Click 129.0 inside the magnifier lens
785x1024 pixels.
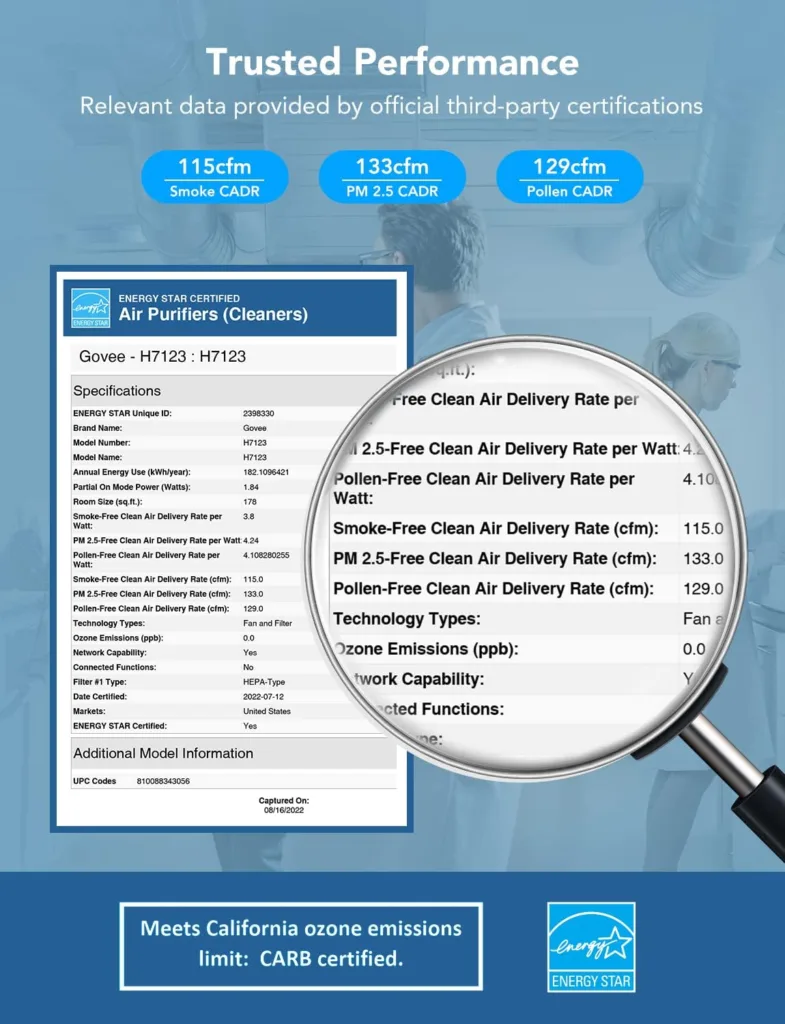(x=703, y=588)
